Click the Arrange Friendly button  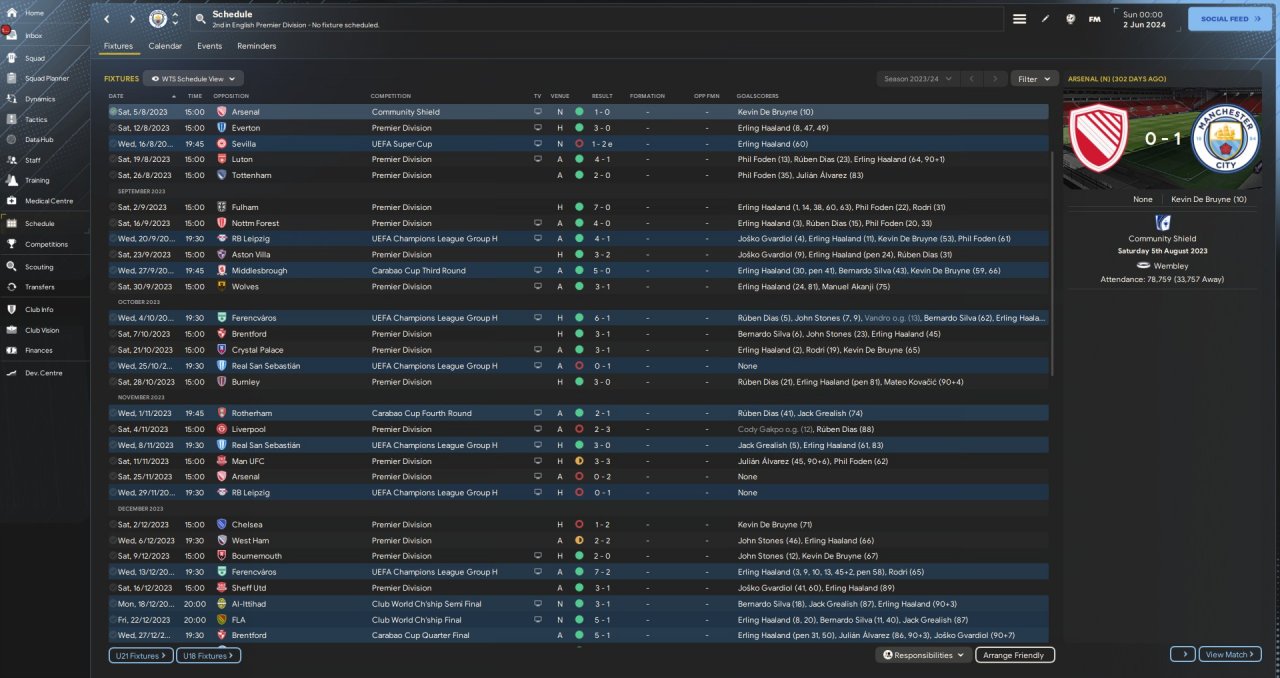coord(1013,655)
